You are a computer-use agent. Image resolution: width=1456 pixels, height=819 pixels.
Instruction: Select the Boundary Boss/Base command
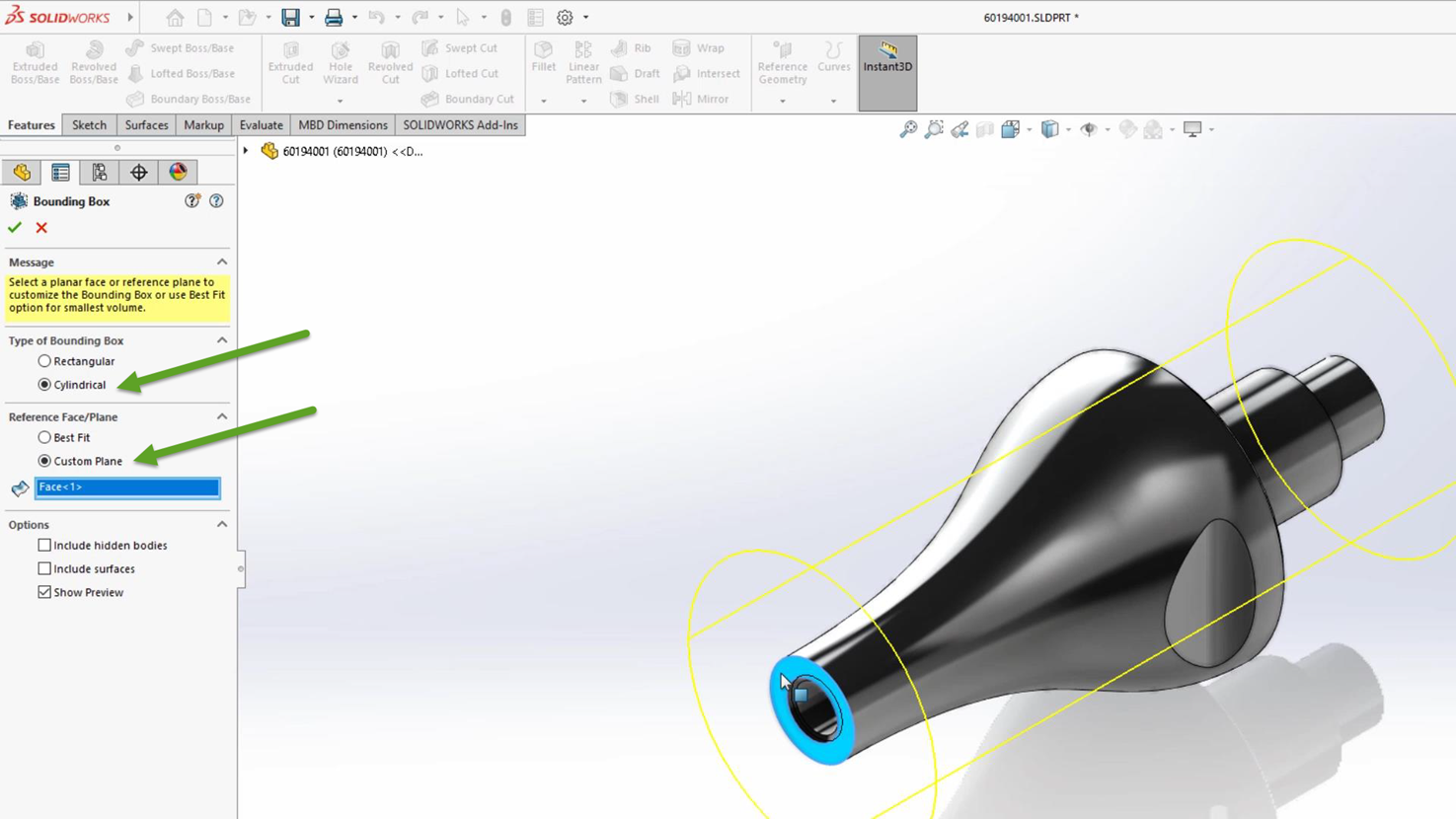click(x=189, y=99)
